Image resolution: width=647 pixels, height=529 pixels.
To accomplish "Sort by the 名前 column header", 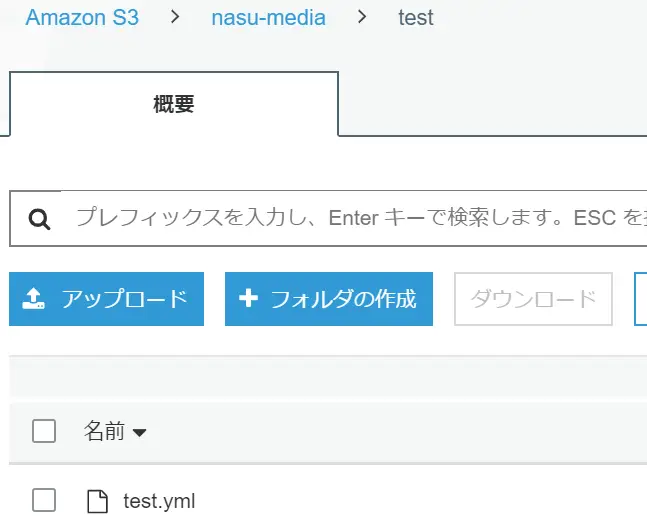I will click(x=104, y=431).
